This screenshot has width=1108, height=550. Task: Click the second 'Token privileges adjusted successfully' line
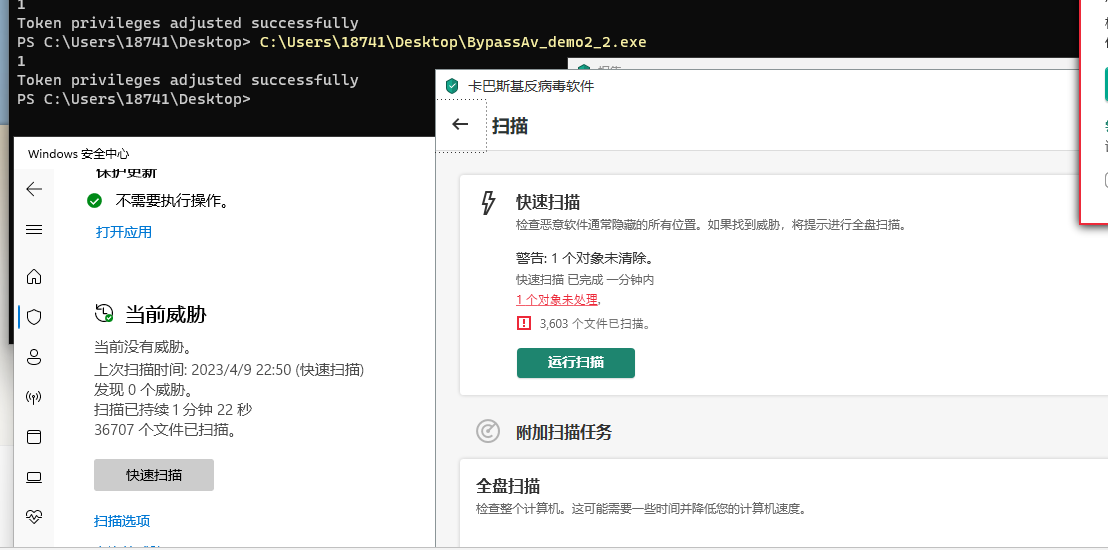tap(187, 80)
